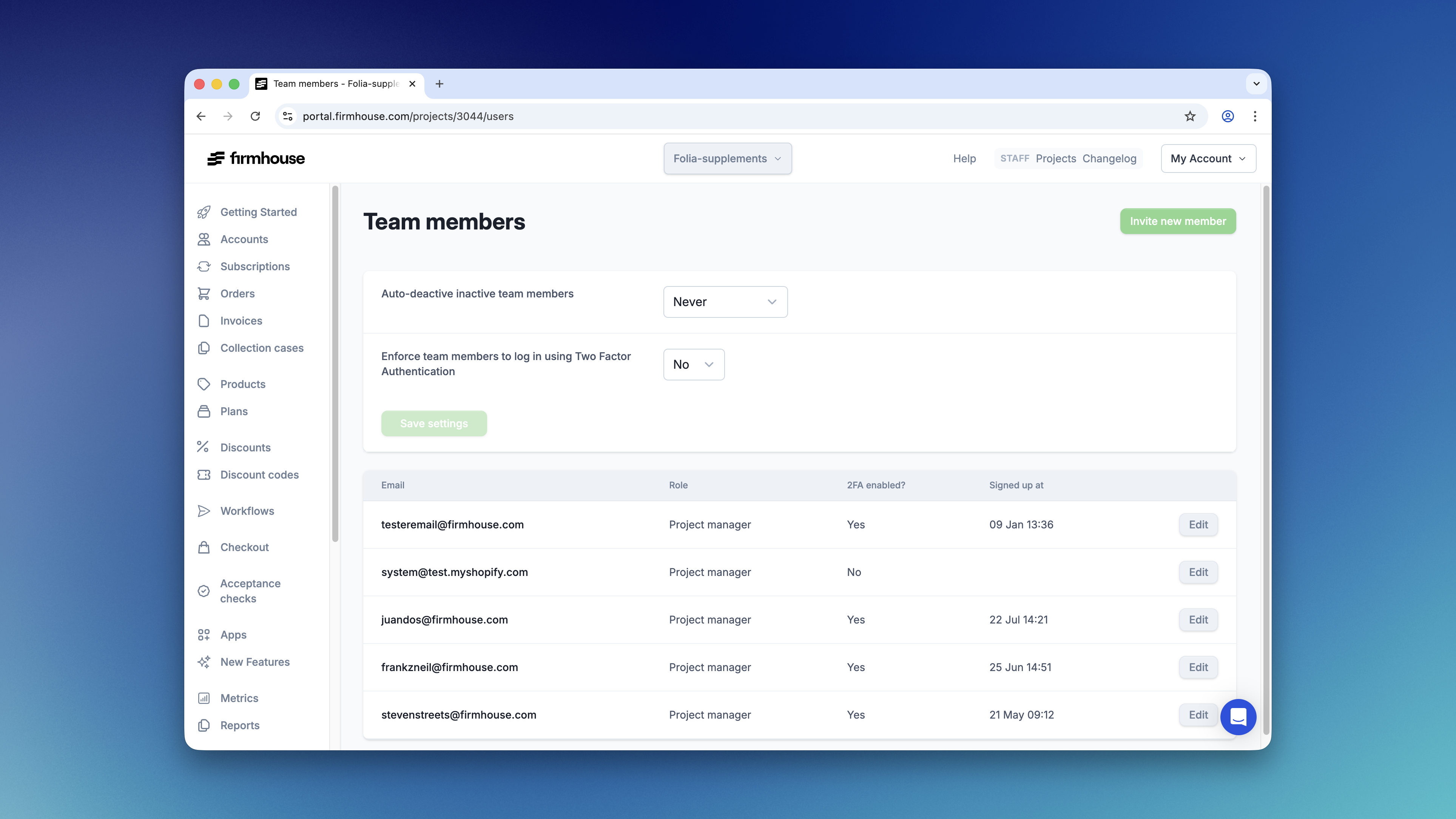The width and height of the screenshot is (1456, 819).
Task: Click the Metrics bar chart icon
Action: (205, 698)
